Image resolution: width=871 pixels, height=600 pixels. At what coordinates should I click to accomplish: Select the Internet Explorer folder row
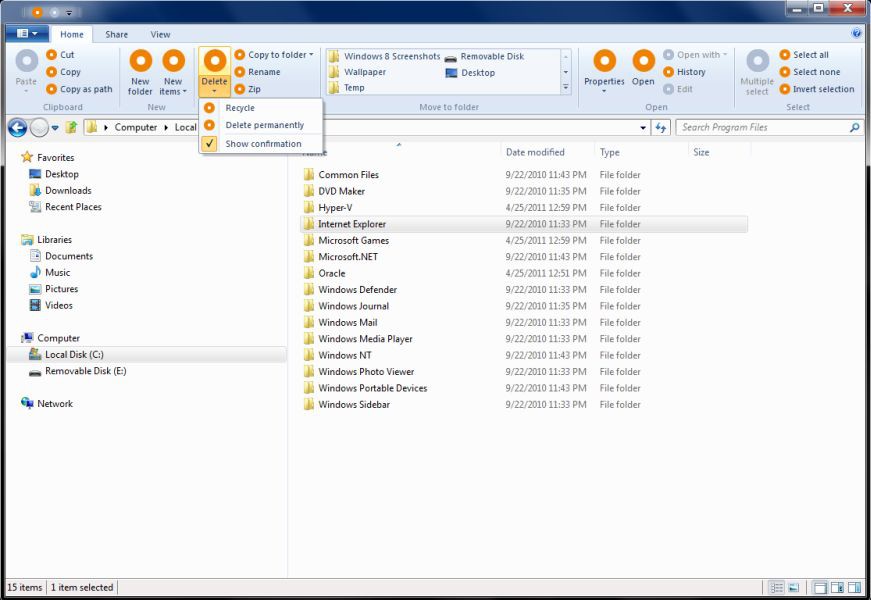(524, 224)
